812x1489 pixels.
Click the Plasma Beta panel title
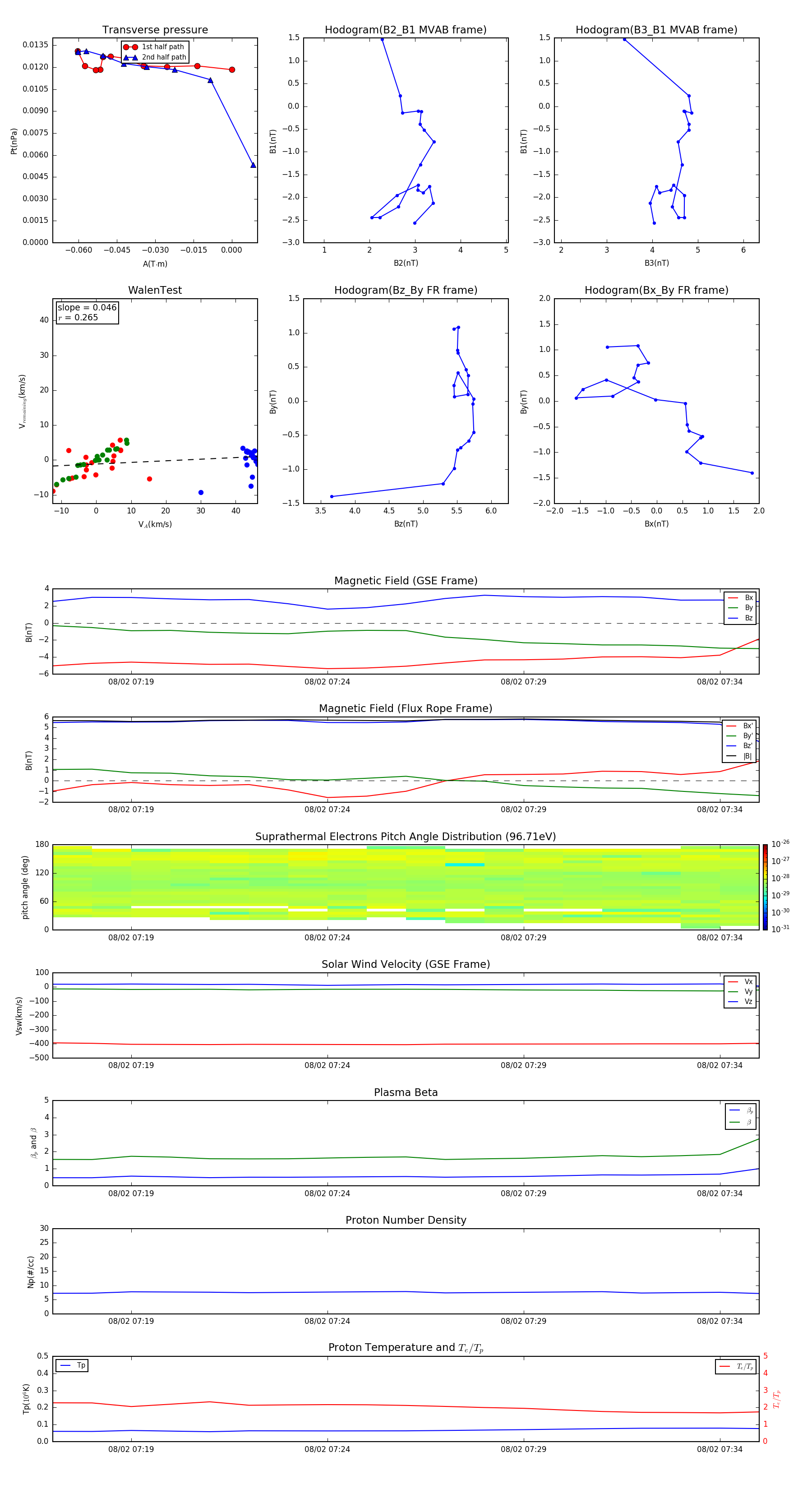click(406, 1092)
